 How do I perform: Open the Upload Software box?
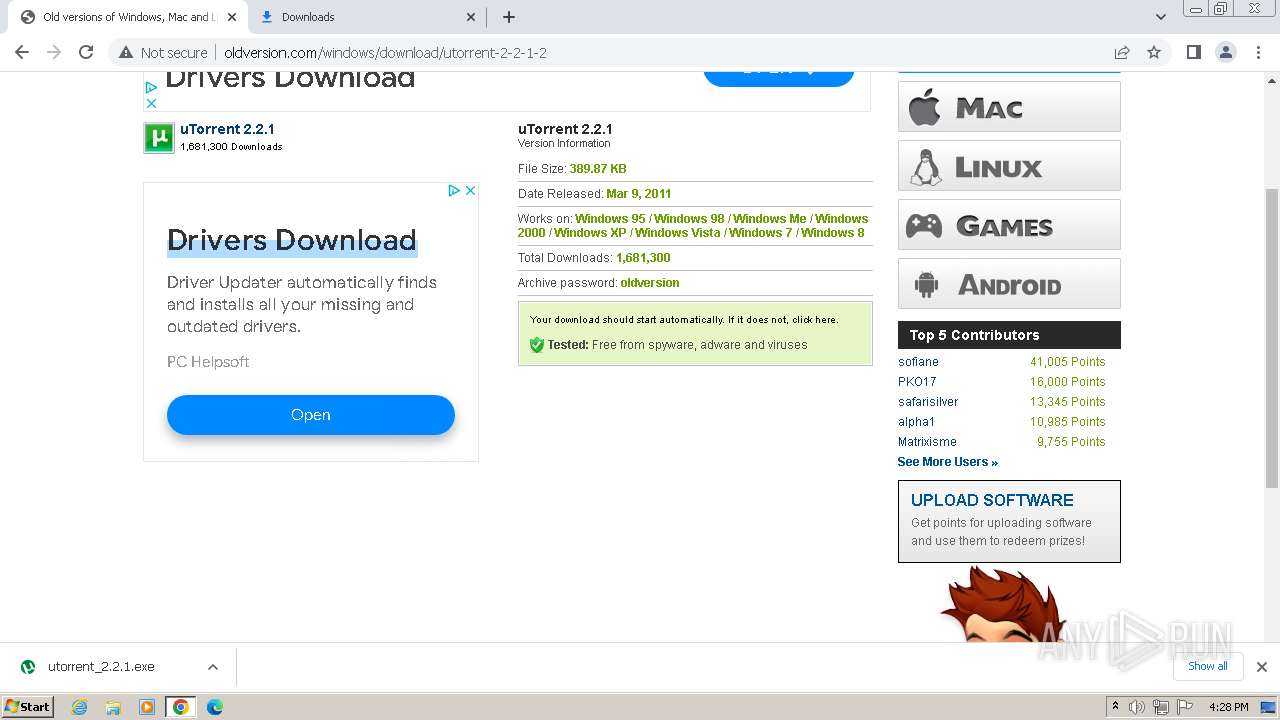pyautogui.click(x=1009, y=521)
